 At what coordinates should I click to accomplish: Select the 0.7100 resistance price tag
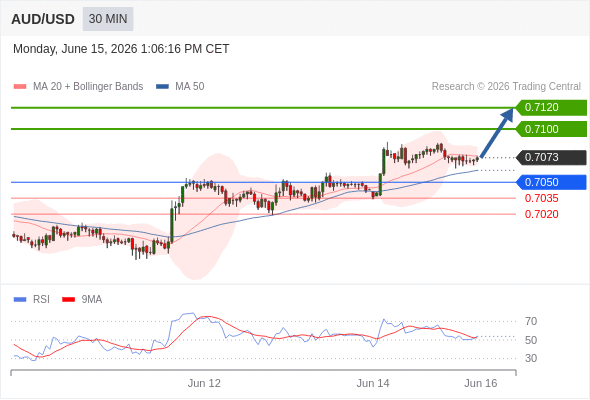[551, 129]
